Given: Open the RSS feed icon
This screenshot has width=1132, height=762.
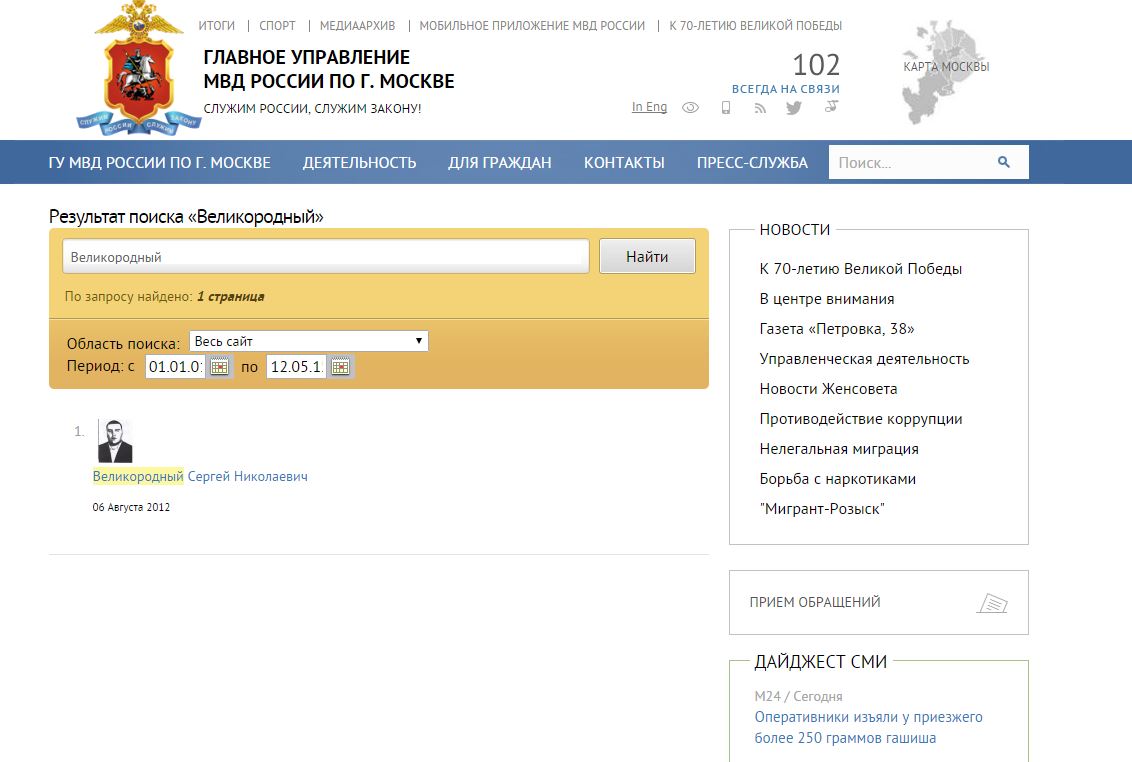Looking at the screenshot, I should click(x=760, y=108).
